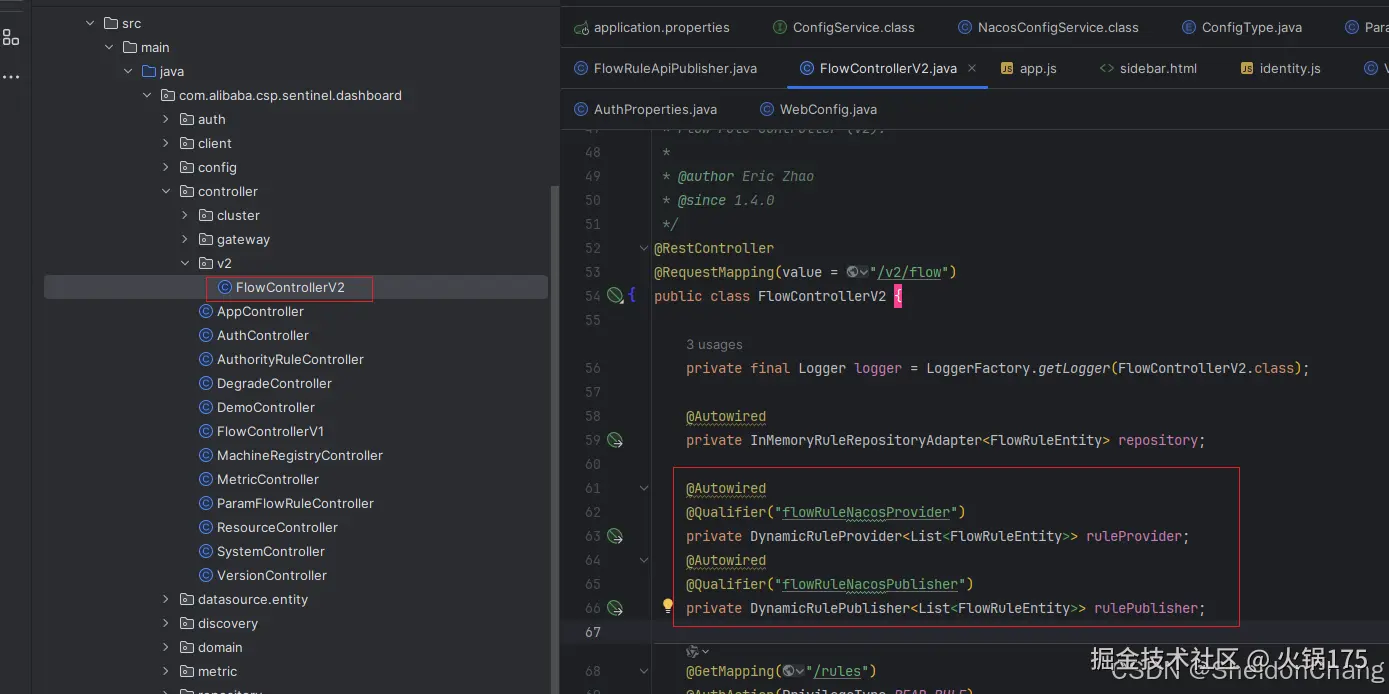
Task: Click the inlay settings icon above line 68
Action: tap(693, 652)
